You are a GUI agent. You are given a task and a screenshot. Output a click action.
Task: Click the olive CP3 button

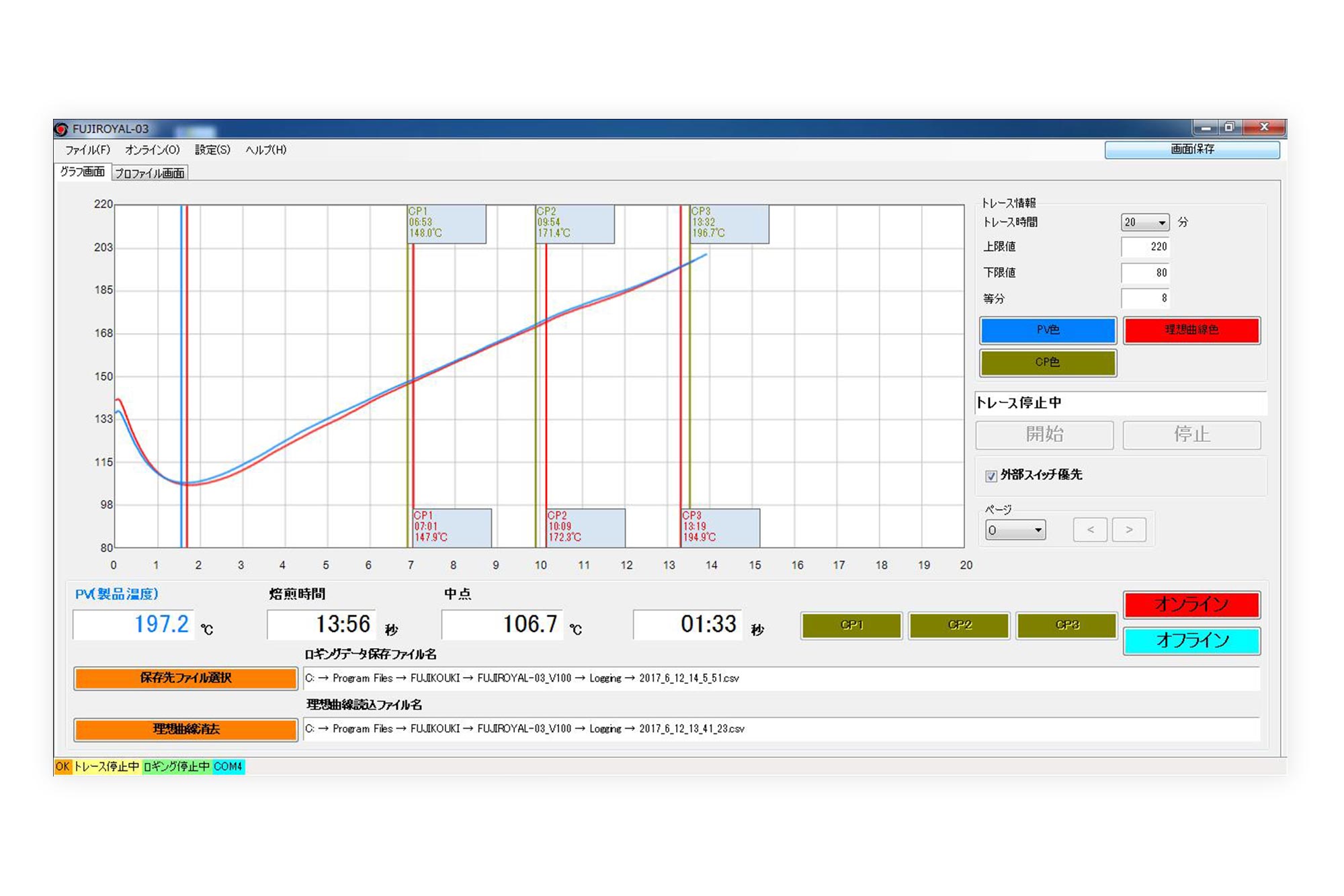[x=1066, y=625]
